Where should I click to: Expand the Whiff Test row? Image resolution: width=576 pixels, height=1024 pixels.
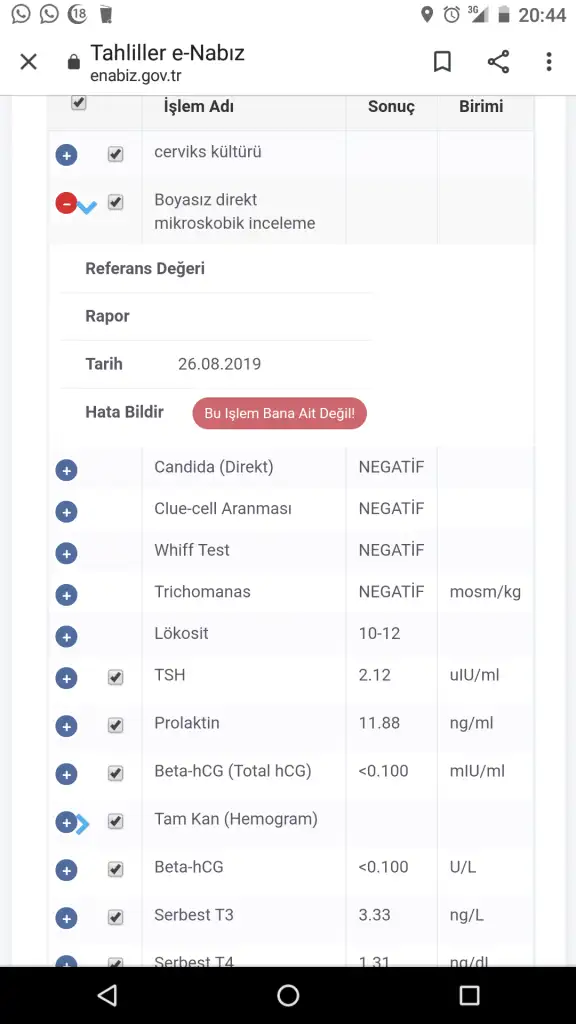point(66,554)
